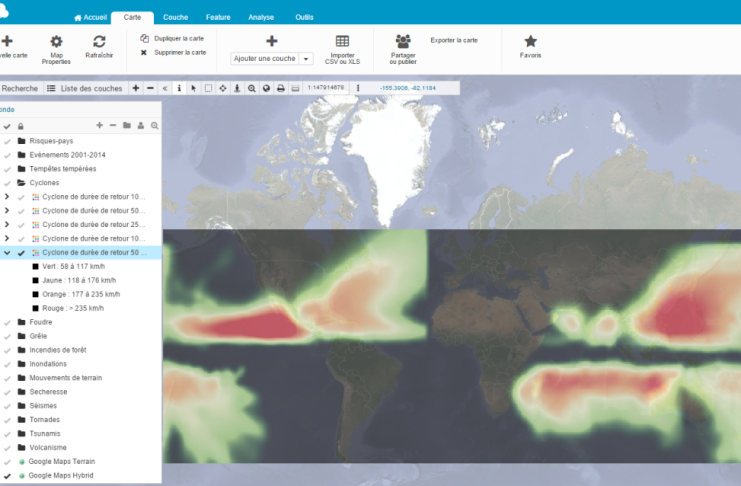Click the Rafraîchir refresh icon
Screen dimensions: 741x486
(99, 41)
